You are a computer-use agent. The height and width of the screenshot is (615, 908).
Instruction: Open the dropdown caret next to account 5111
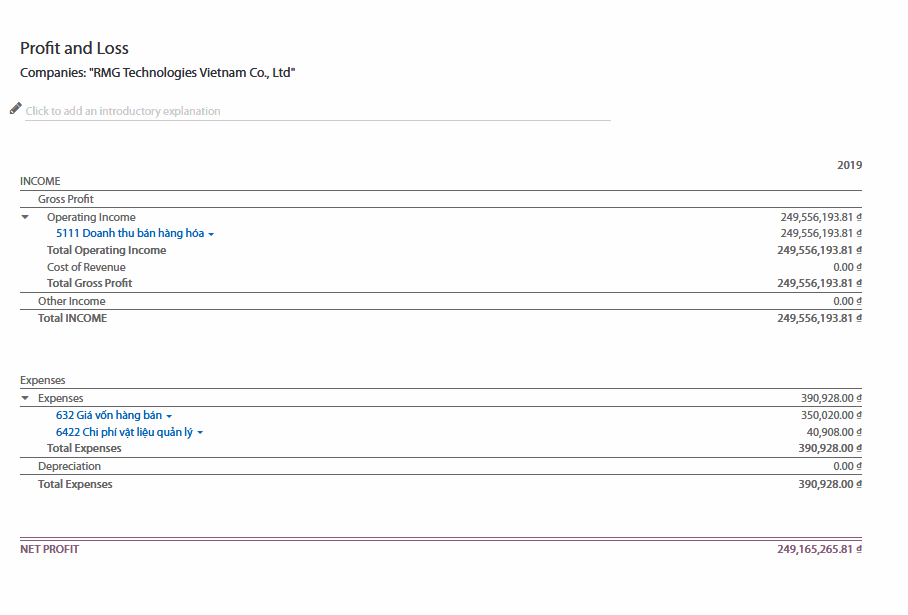click(x=211, y=234)
